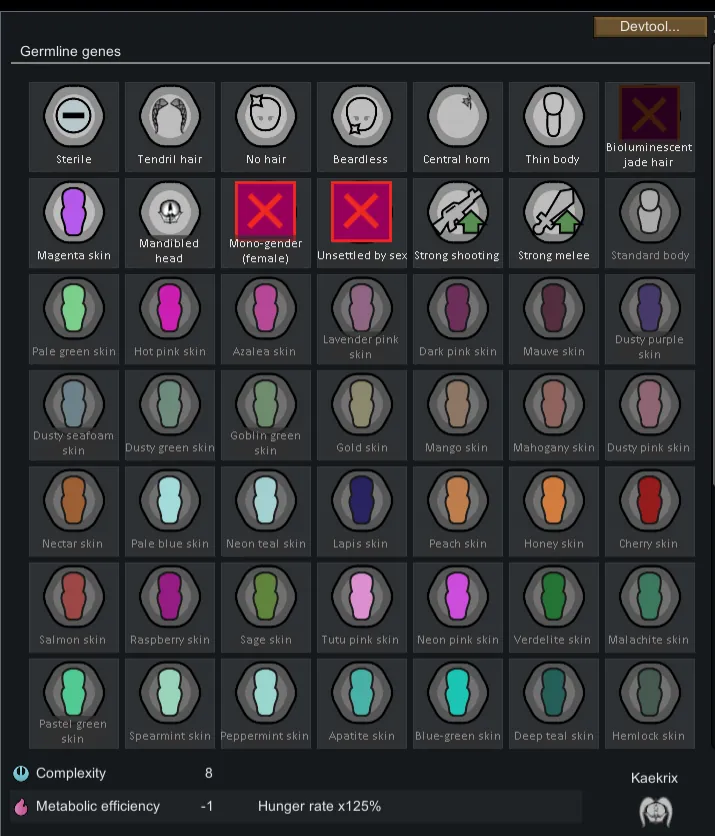Click the Kaekrix xenotype icon
This screenshot has width=715, height=836.
pos(655,811)
